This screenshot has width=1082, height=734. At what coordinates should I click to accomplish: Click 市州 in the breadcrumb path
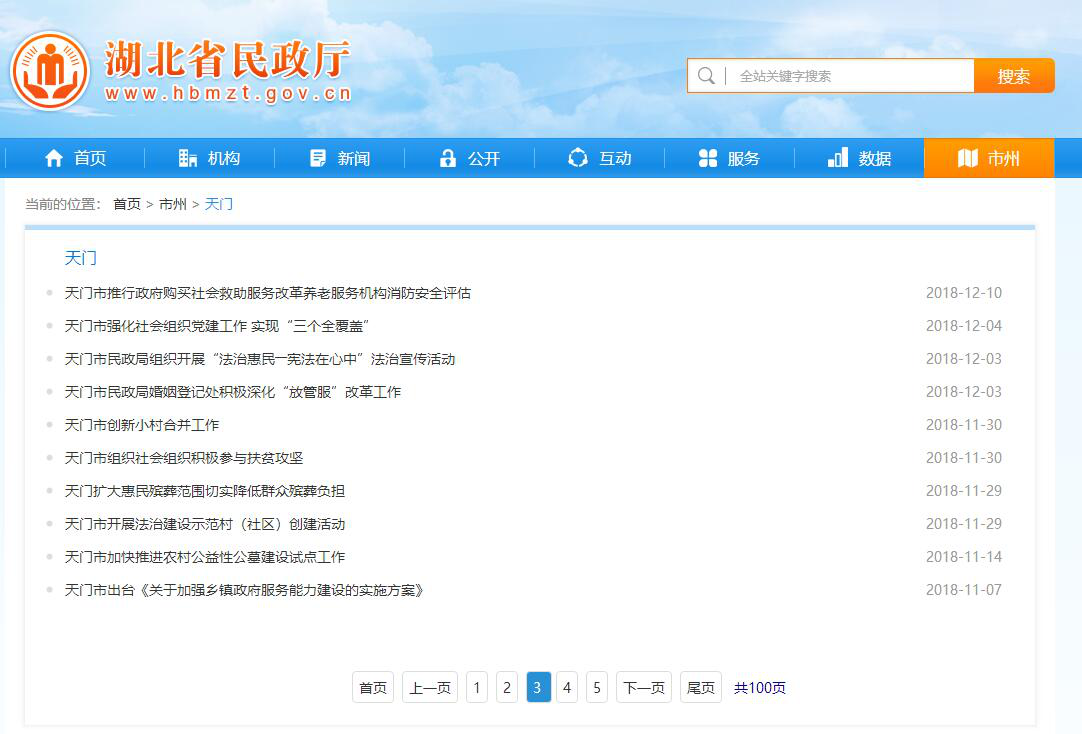[x=173, y=204]
